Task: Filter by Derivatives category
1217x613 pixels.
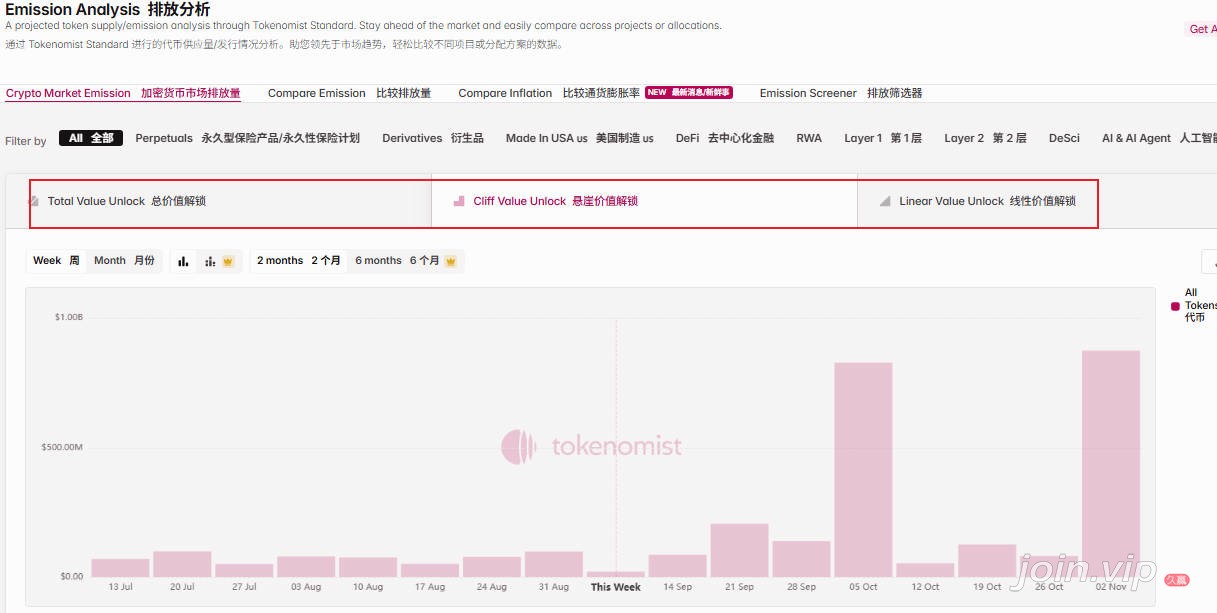Action: [433, 138]
